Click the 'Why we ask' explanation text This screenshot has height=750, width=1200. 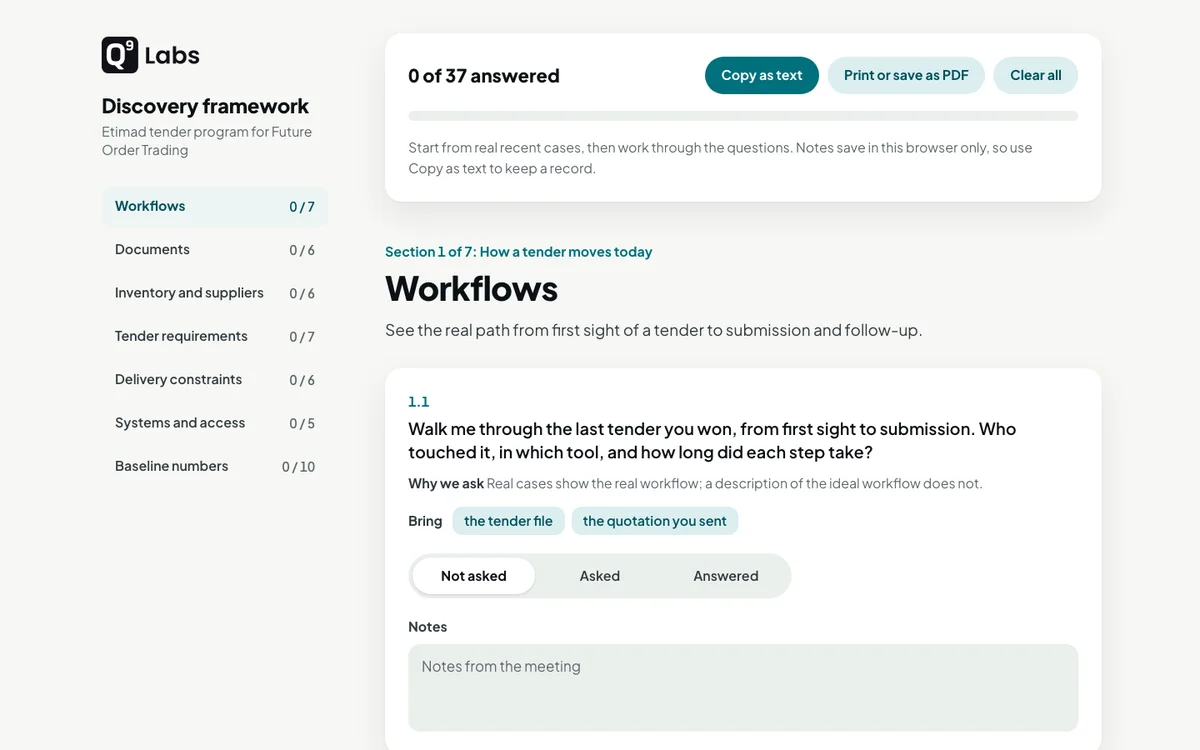point(695,484)
